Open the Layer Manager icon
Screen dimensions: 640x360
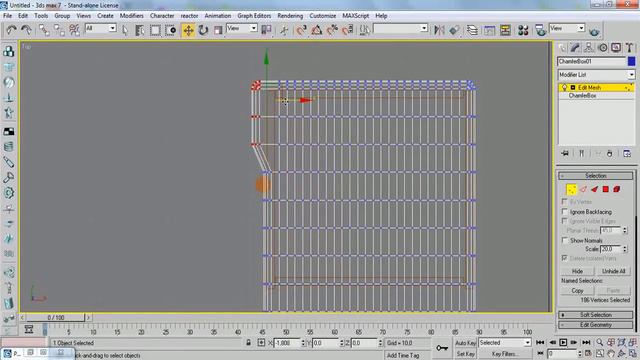click(x=472, y=30)
